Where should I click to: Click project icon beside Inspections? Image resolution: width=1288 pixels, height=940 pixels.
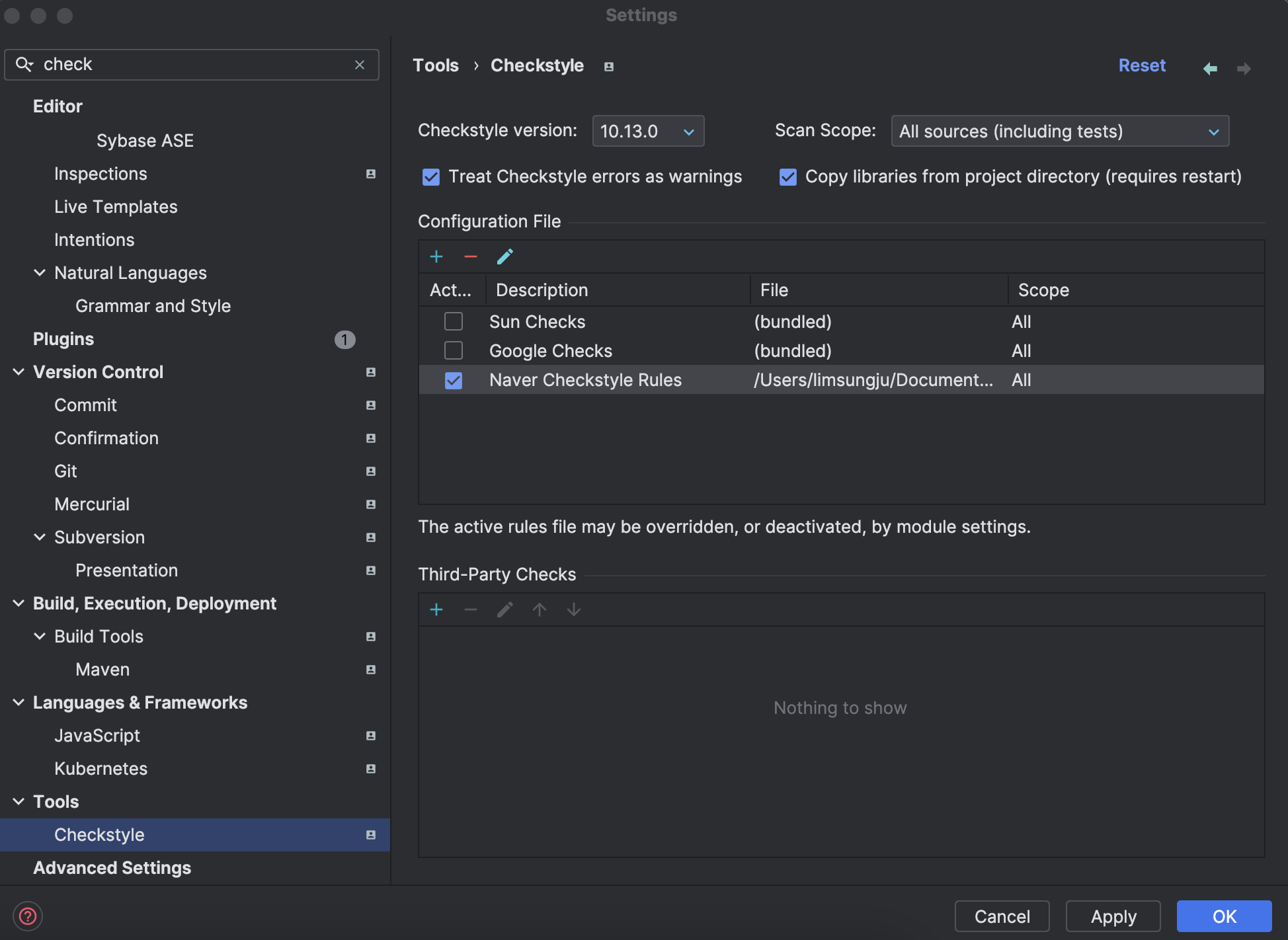(x=371, y=174)
